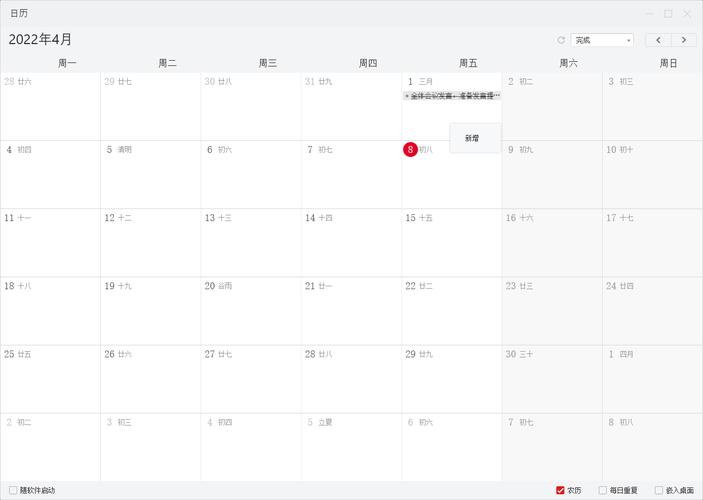Enable the 随软件启动 checkbox
The height and width of the screenshot is (500, 703).
click(x=13, y=490)
